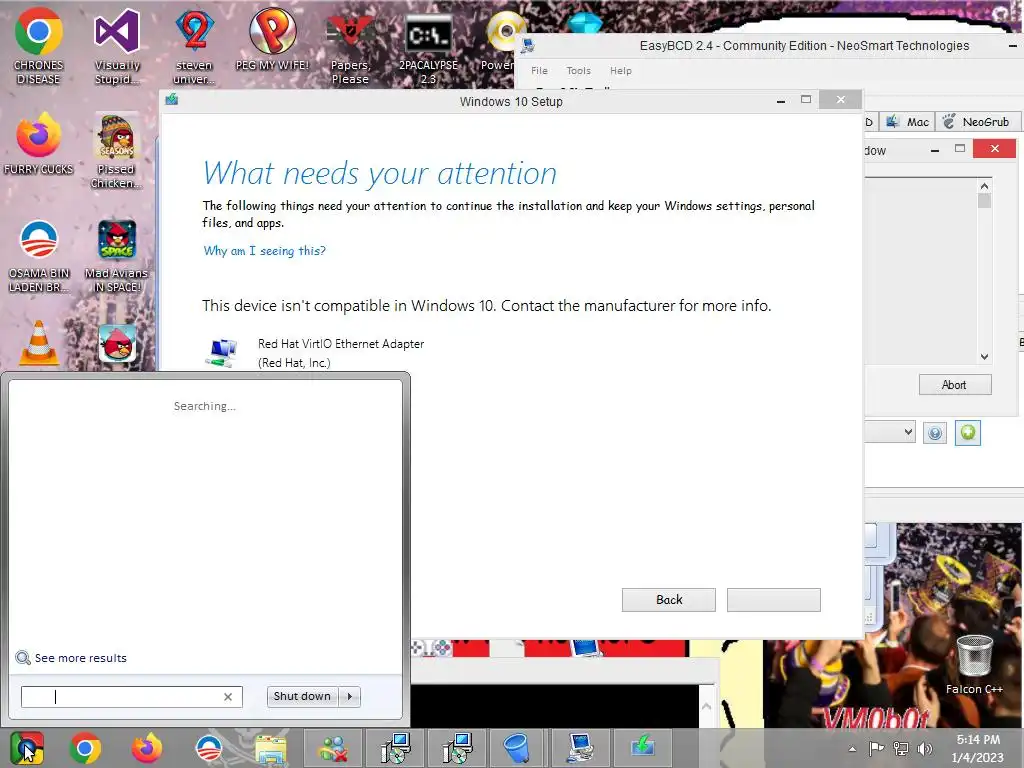Switch to the NeoGrub tab in EasyBCD

(978, 122)
